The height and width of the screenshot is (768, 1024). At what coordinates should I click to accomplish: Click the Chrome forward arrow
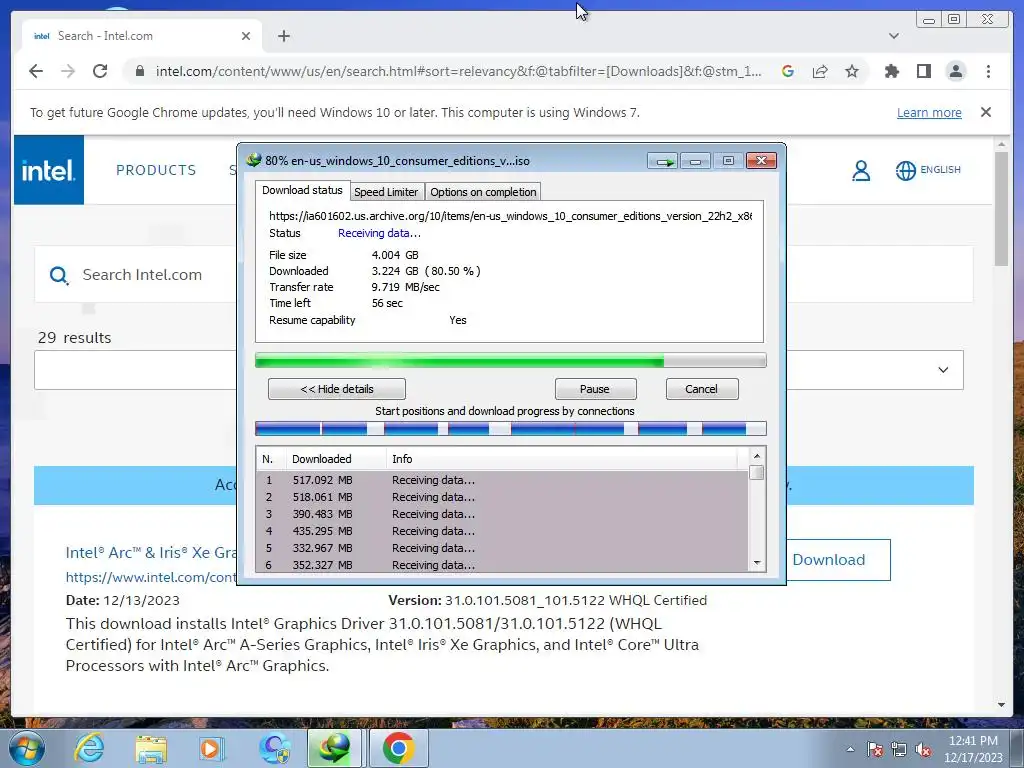click(68, 71)
